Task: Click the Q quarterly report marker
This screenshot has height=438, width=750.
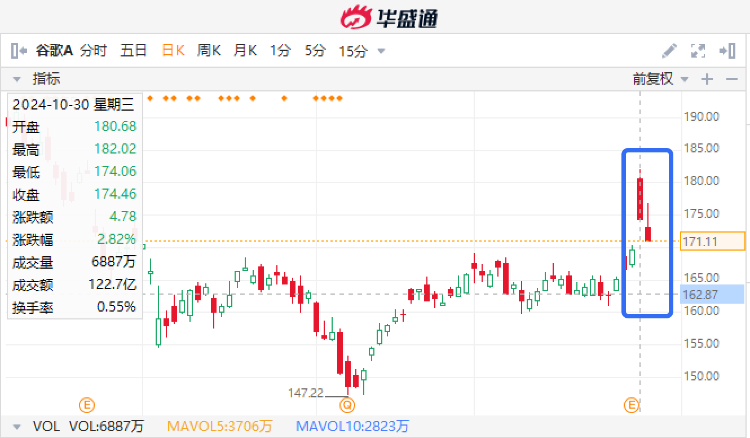Action: click(x=347, y=405)
